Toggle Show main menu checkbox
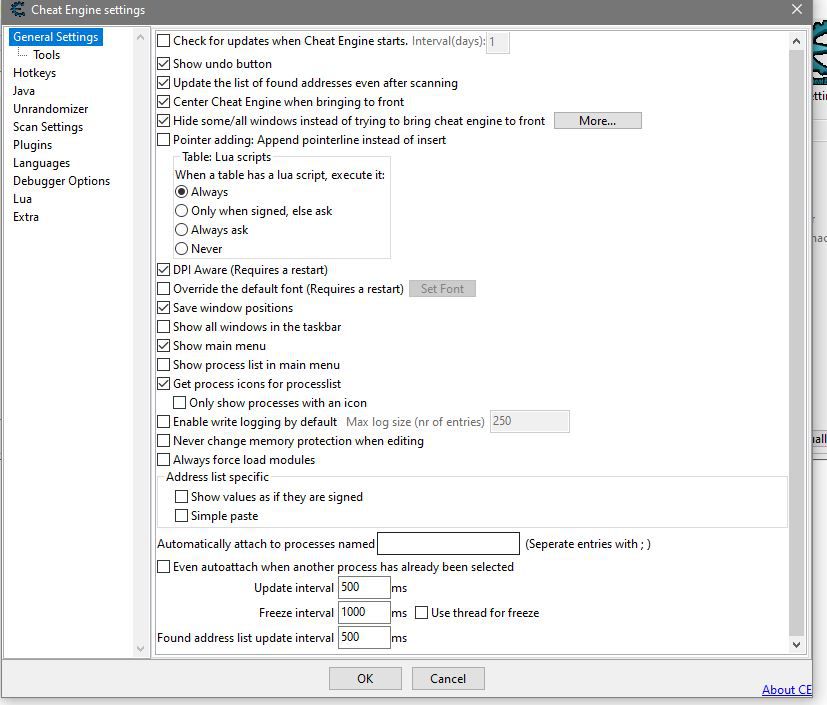This screenshot has width=827, height=705. click(x=164, y=346)
